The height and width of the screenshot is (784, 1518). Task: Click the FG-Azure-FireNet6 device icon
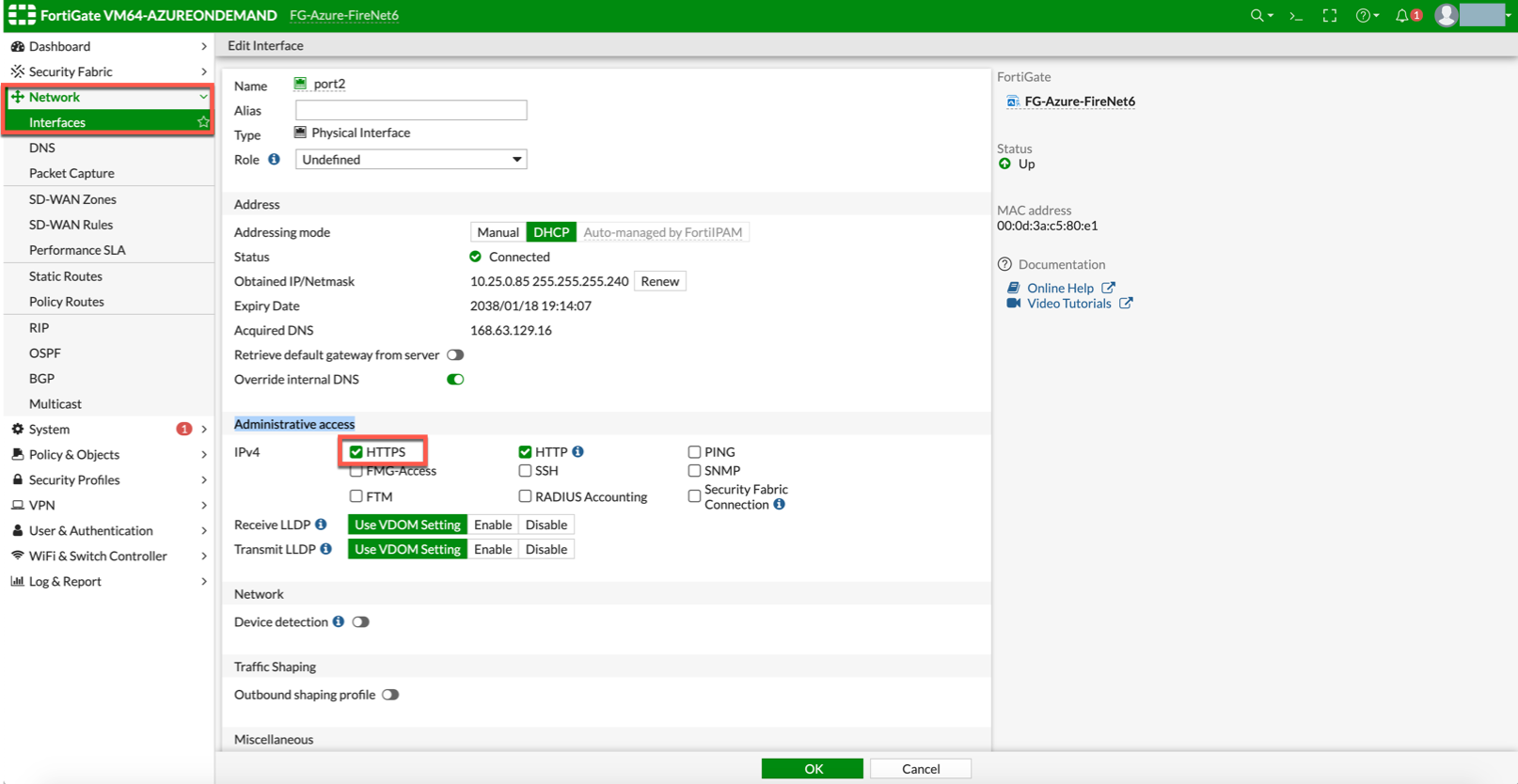(x=1013, y=101)
